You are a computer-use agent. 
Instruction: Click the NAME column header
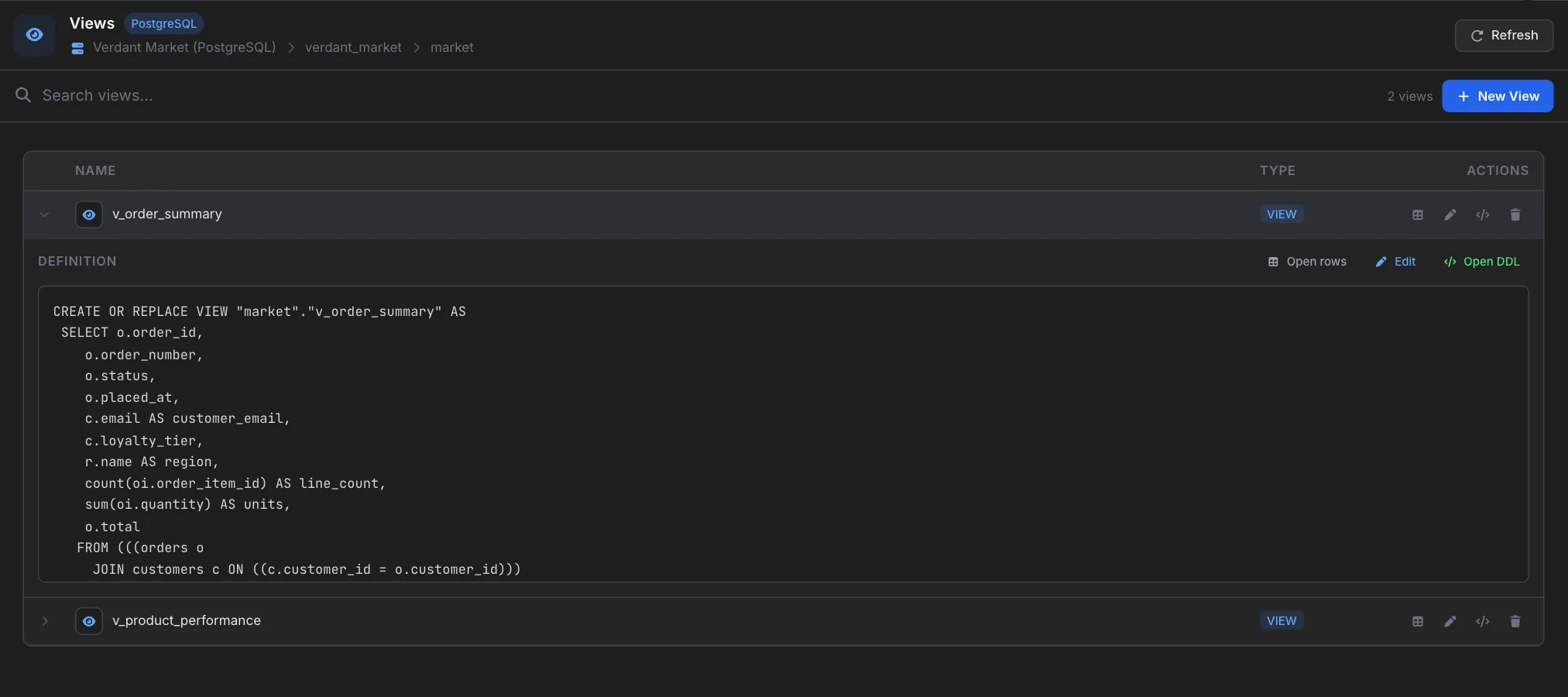pos(95,170)
